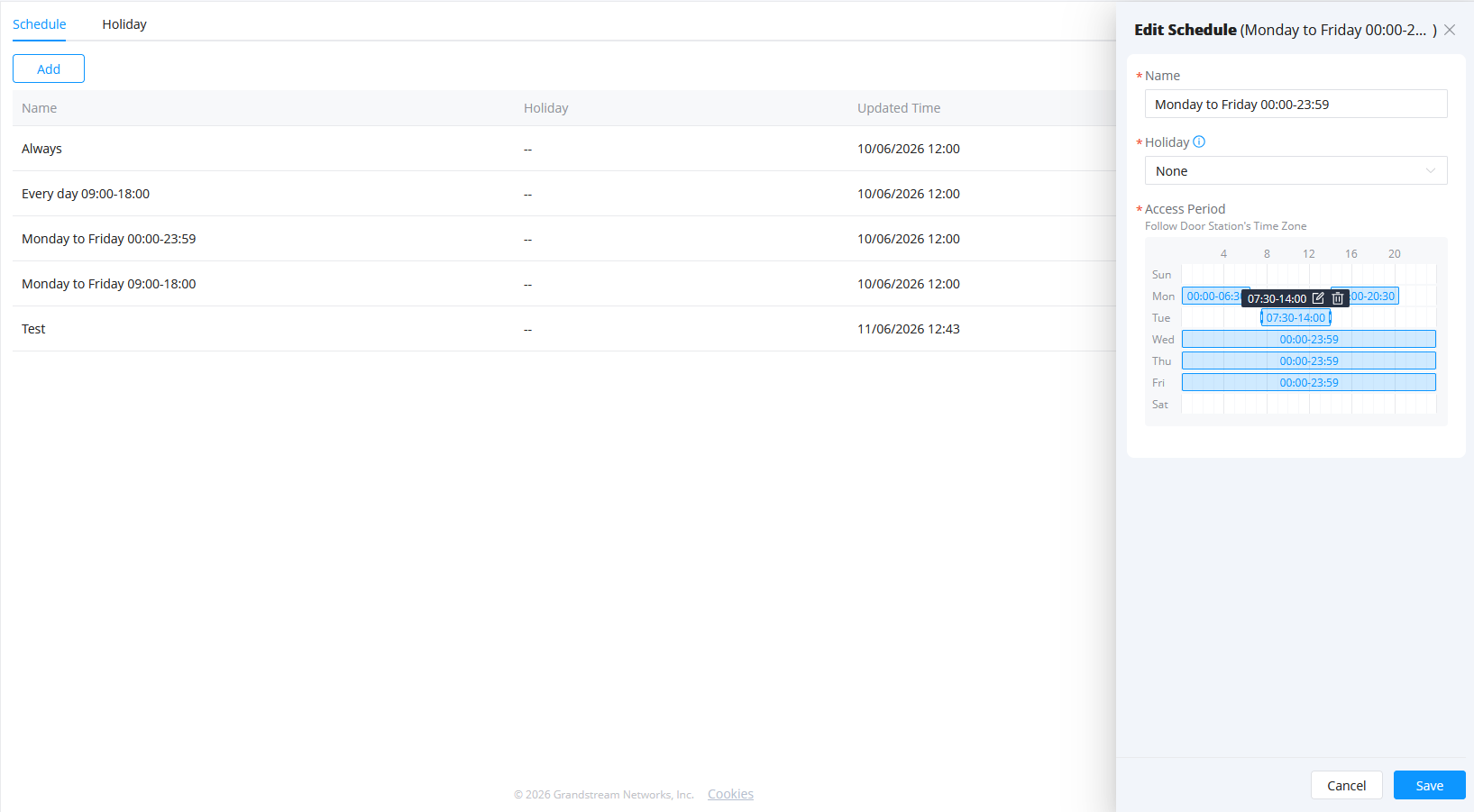1474x812 pixels.
Task: Click the Holiday info icon
Action: 1199,141
